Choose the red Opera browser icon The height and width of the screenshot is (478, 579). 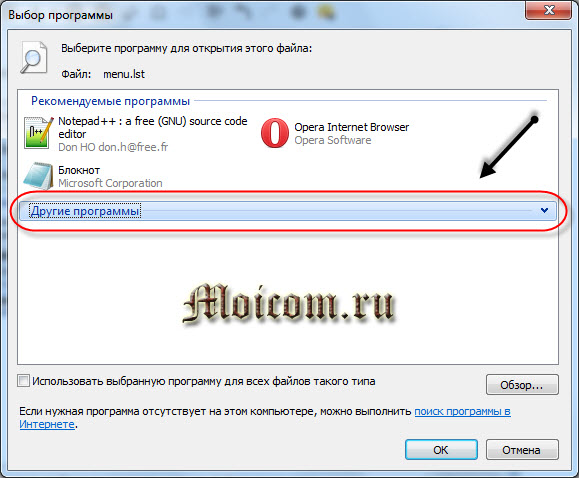[274, 133]
